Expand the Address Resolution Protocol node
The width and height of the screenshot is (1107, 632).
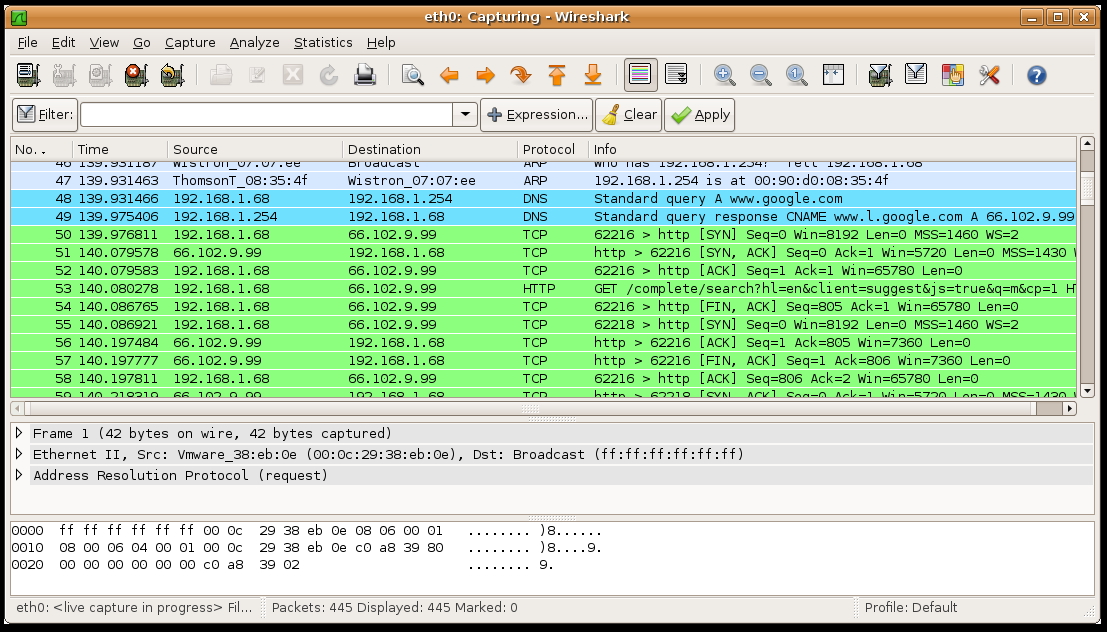(20, 475)
